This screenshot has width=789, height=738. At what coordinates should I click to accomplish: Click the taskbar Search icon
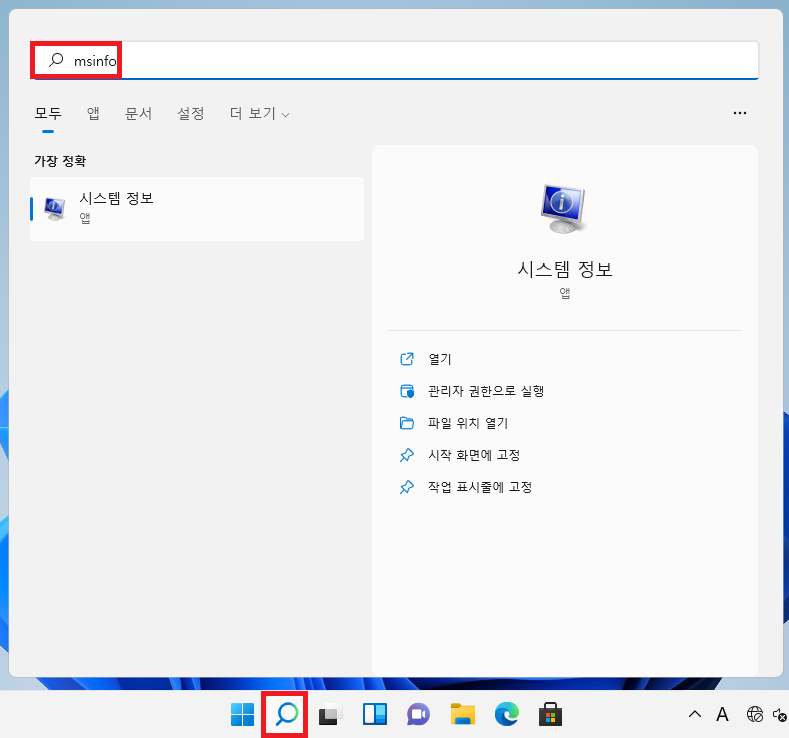click(x=286, y=714)
